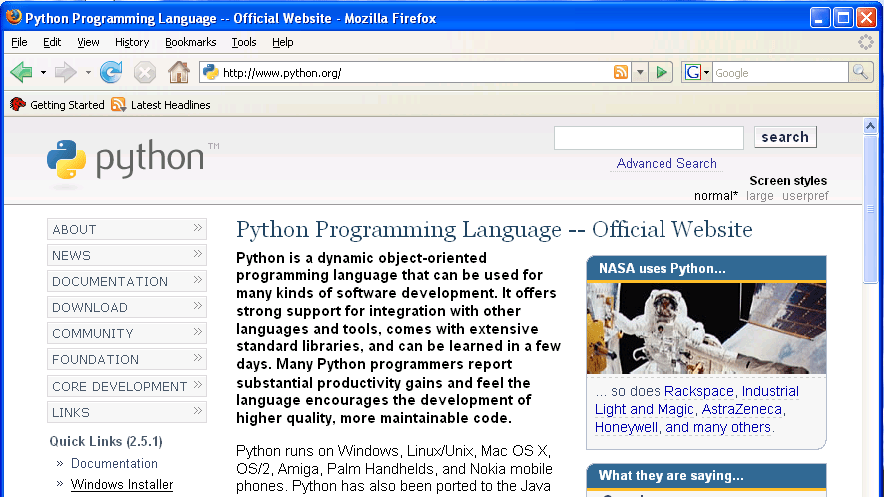Click the RSS feed icon in address bar
Image resolution: width=884 pixels, height=497 pixels.
click(x=621, y=73)
